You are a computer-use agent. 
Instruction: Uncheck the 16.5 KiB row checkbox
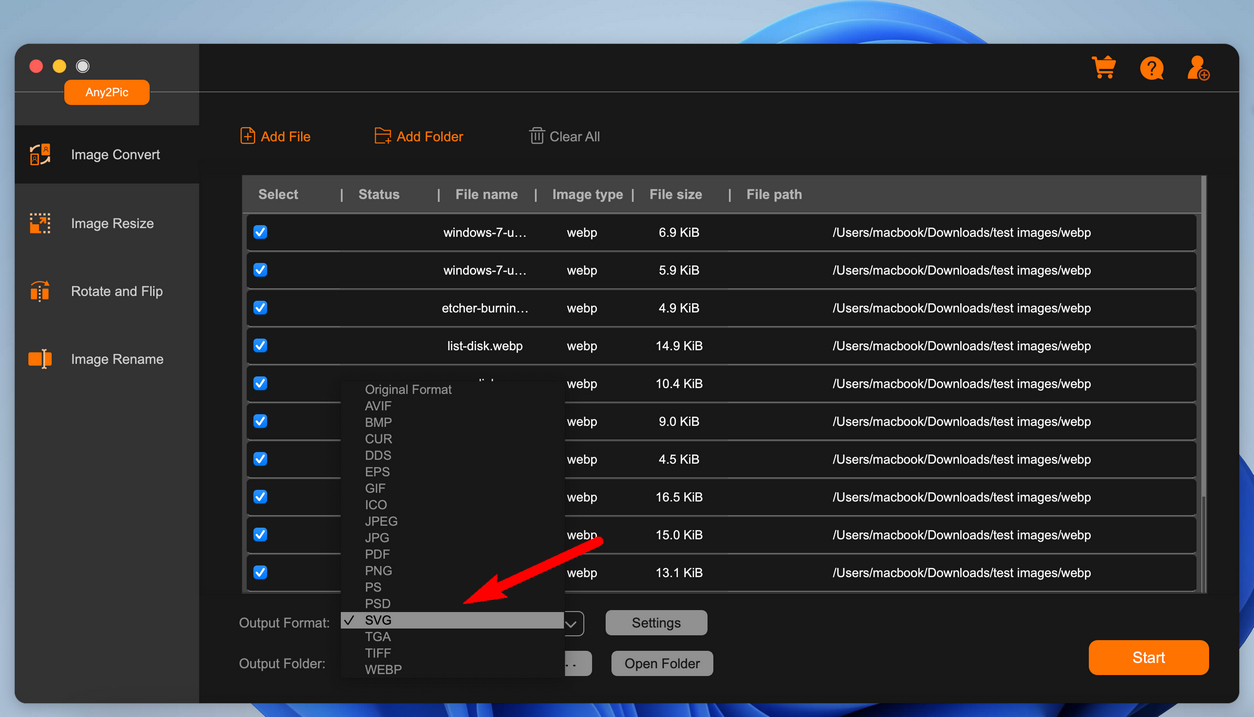(x=260, y=497)
